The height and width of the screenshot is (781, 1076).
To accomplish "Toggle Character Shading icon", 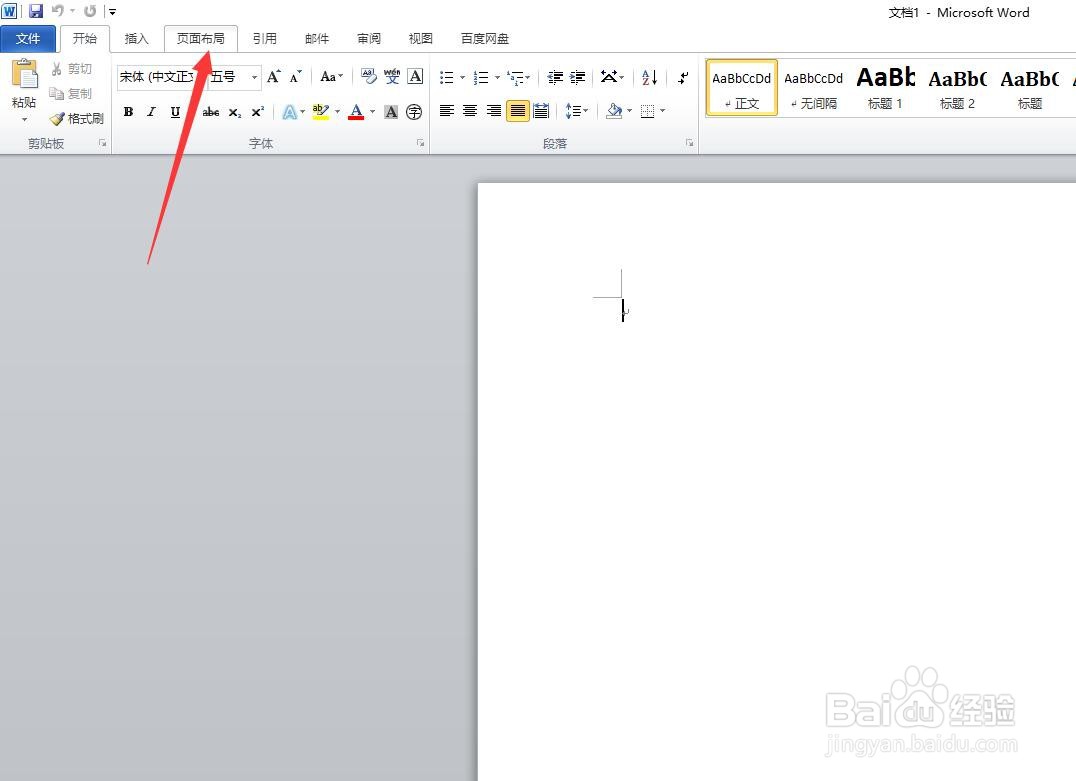I will [x=391, y=112].
